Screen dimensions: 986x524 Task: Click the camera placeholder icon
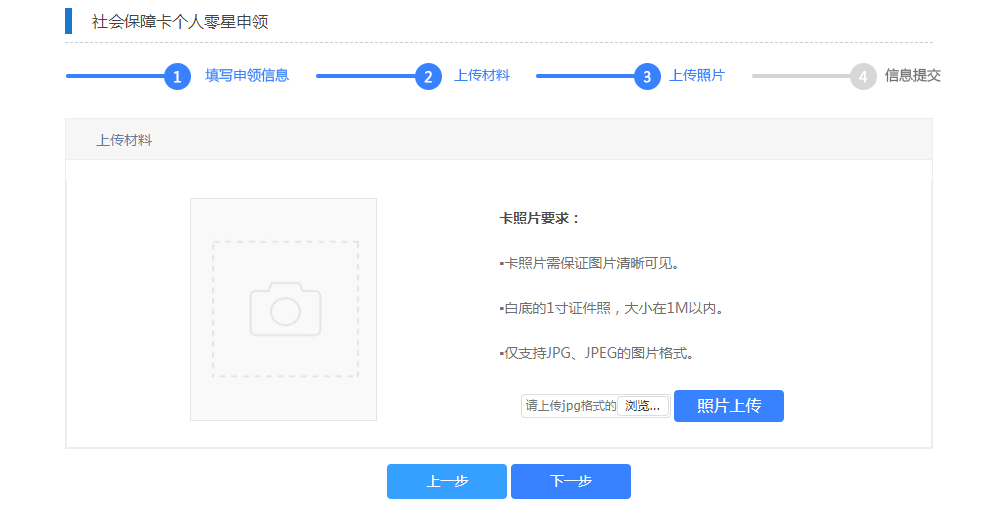pos(285,308)
